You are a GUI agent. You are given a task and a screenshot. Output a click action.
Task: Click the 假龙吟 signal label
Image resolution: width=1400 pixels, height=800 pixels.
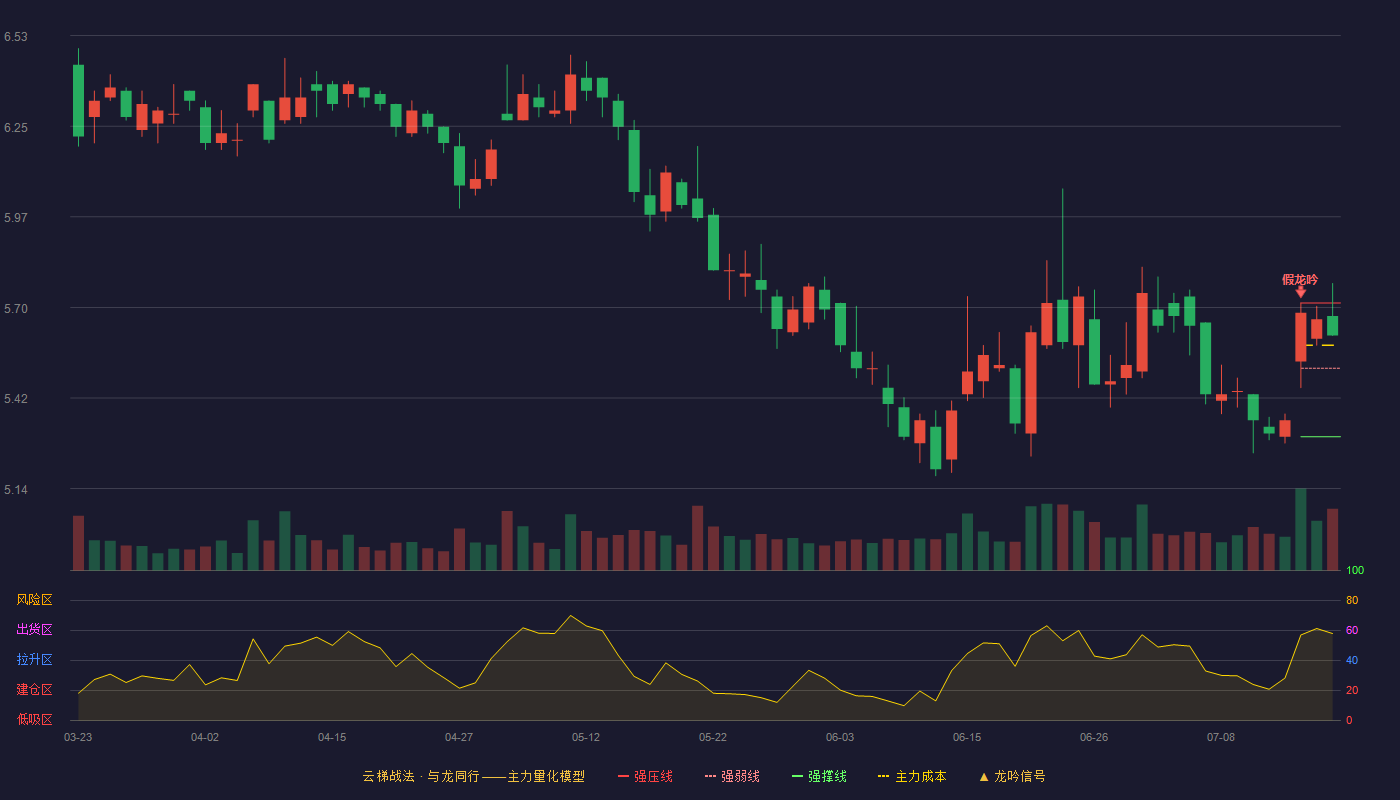coord(1300,280)
